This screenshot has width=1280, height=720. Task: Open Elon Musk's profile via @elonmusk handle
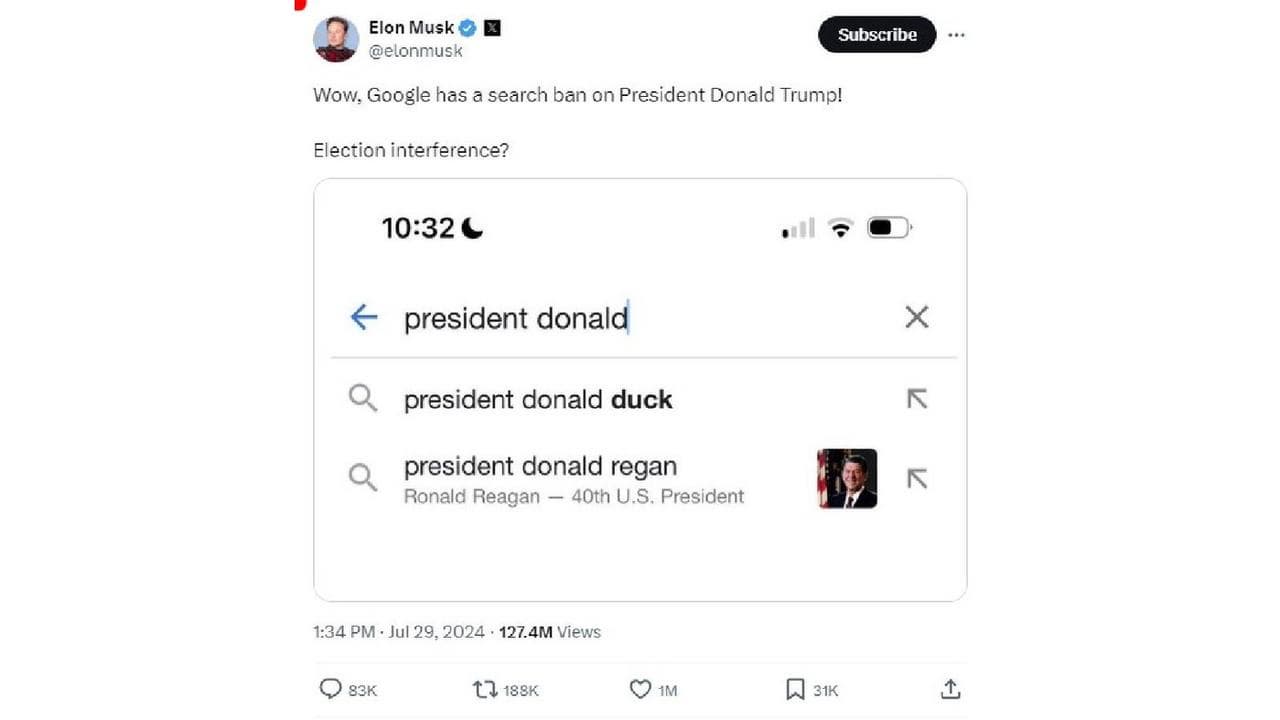[415, 51]
